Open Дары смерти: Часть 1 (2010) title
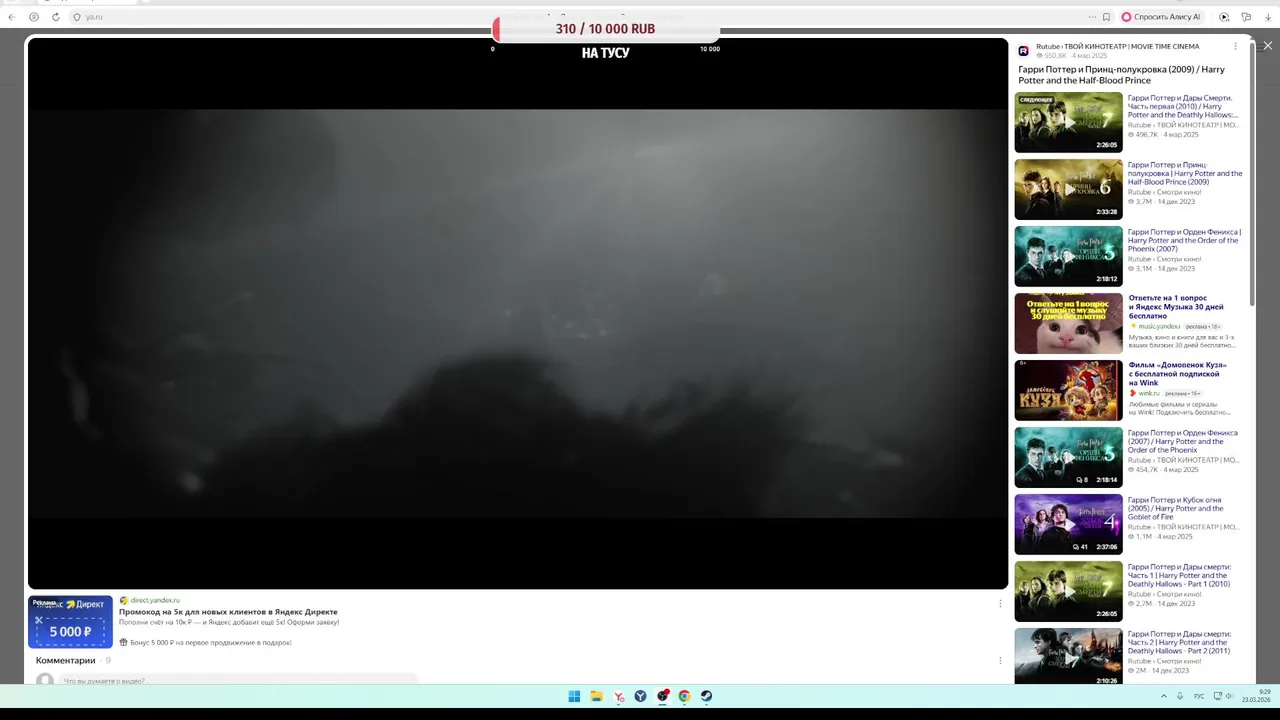 [x=1180, y=575]
